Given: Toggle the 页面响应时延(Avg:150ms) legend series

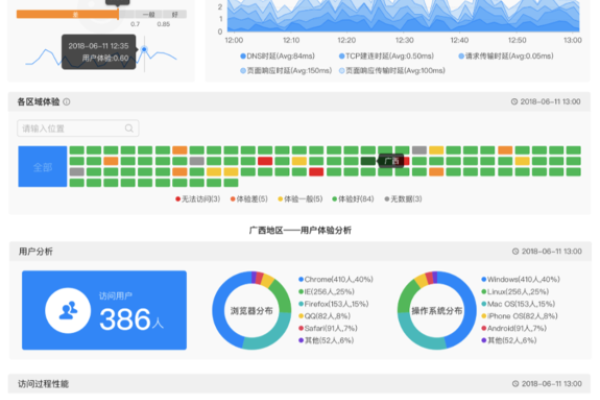Looking at the screenshot, I should [286, 71].
